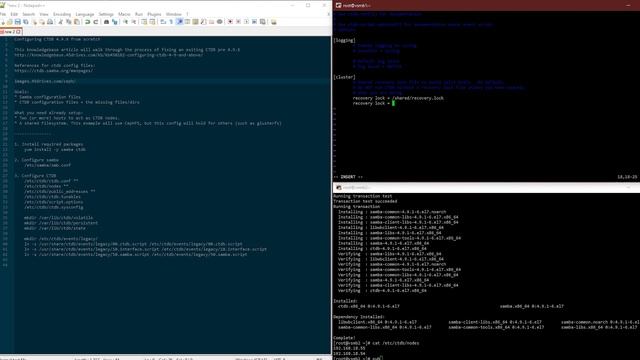Screen dimensions: 640x360
Task: Open the Macro menu
Action: (124, 14)
